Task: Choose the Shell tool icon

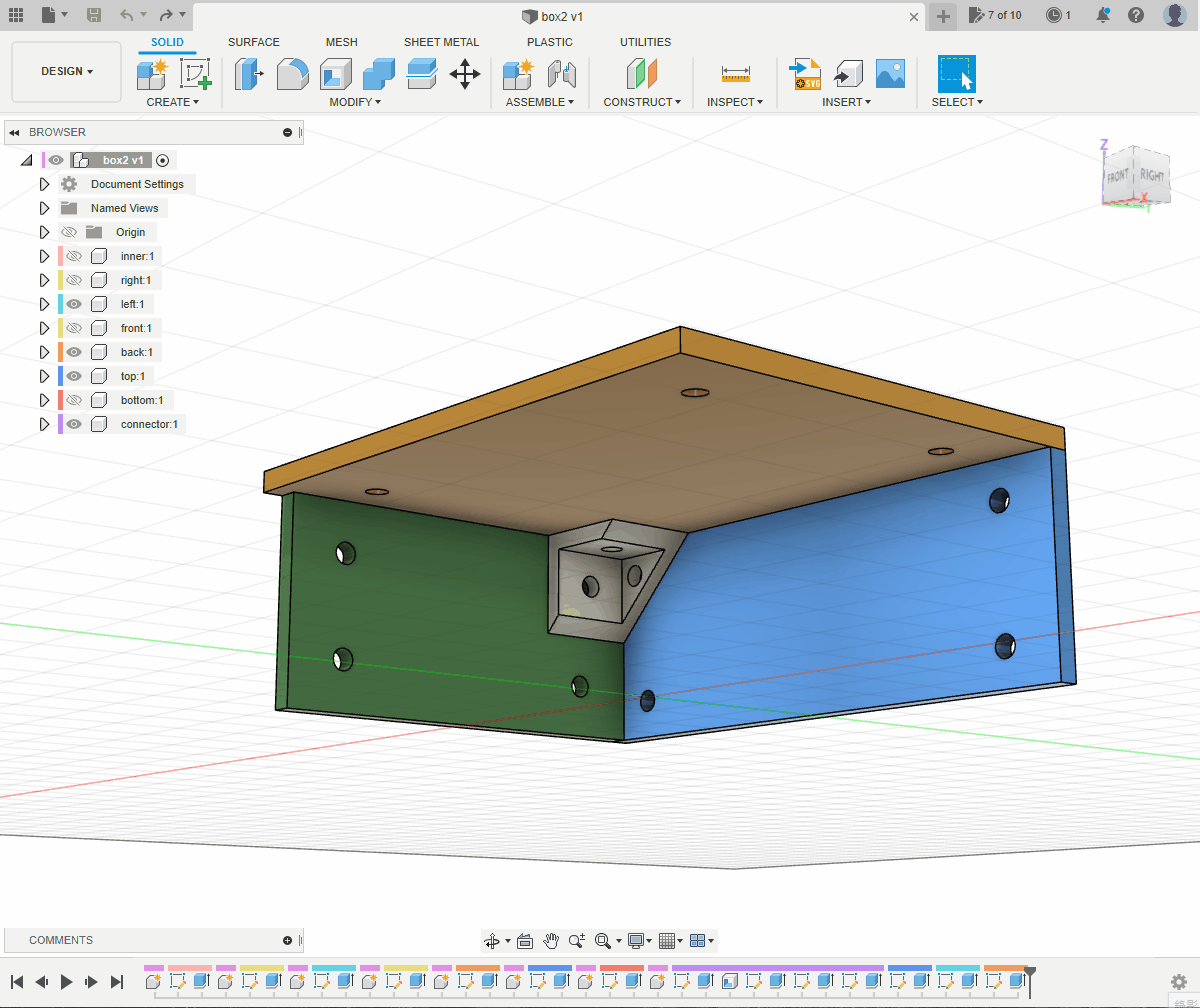Action: (335, 74)
